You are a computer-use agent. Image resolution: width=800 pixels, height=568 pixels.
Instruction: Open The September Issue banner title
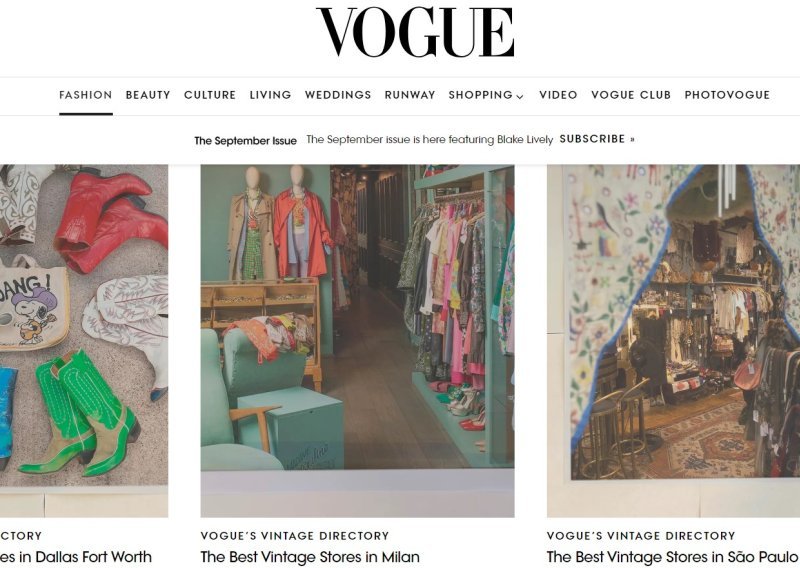[245, 140]
